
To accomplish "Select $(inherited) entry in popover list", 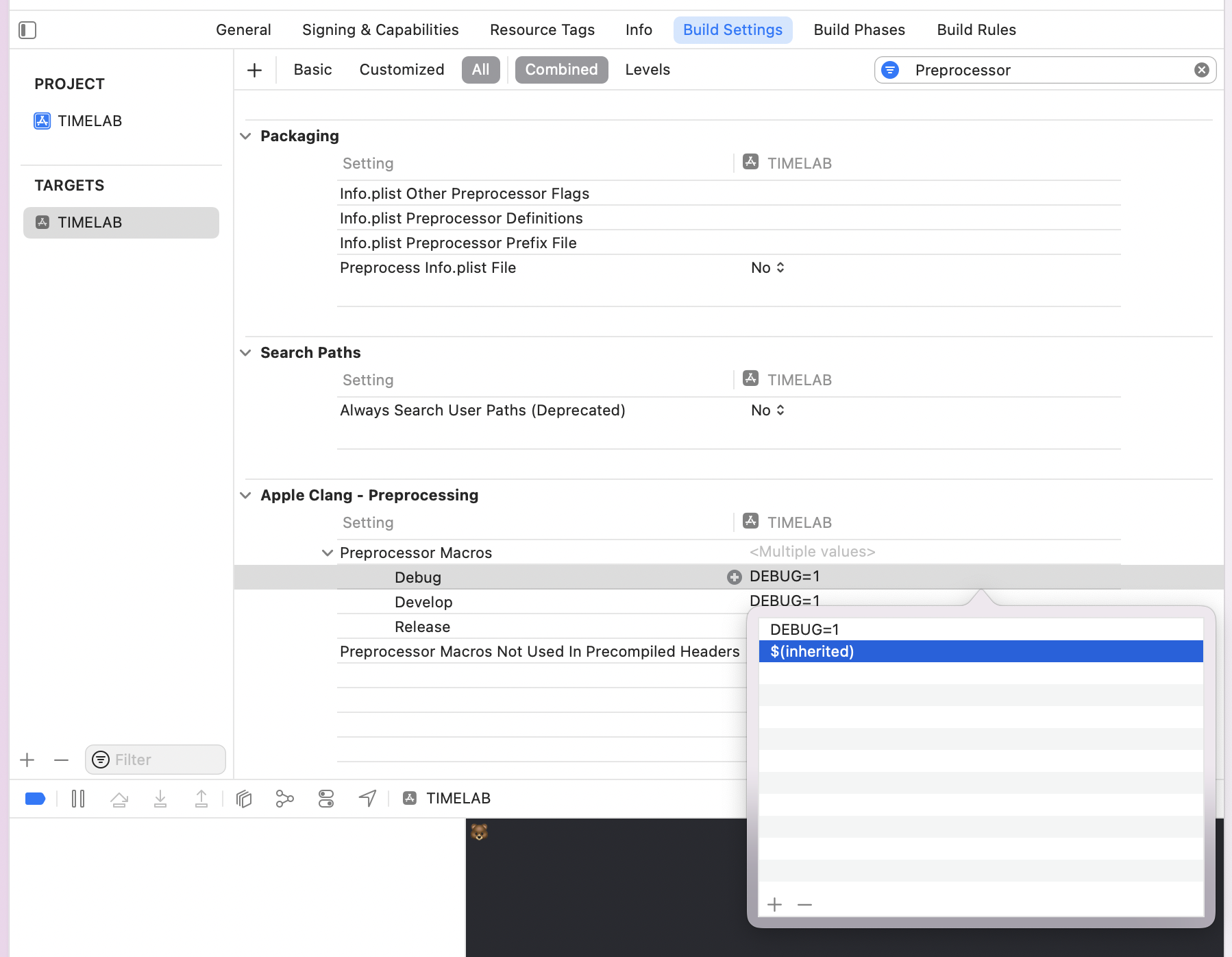I will point(981,651).
